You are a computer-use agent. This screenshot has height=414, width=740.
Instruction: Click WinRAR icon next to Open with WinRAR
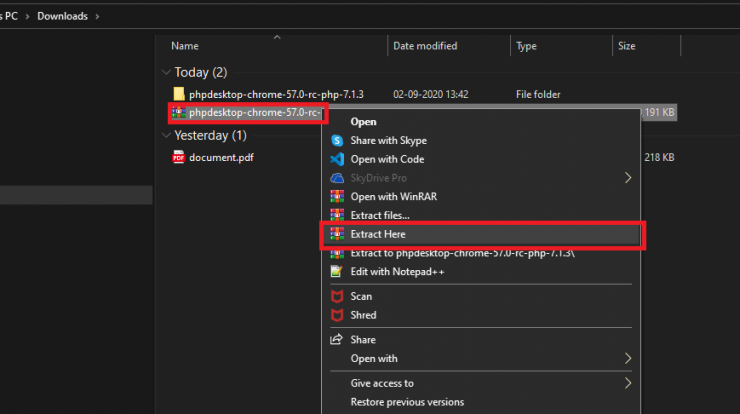pyautogui.click(x=337, y=196)
